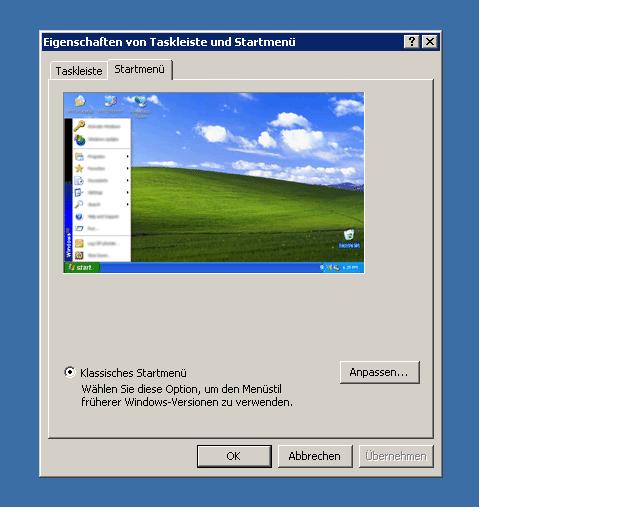This screenshot has height=512, width=640.
Task: Confirm the dialog with OK
Action: point(234,456)
